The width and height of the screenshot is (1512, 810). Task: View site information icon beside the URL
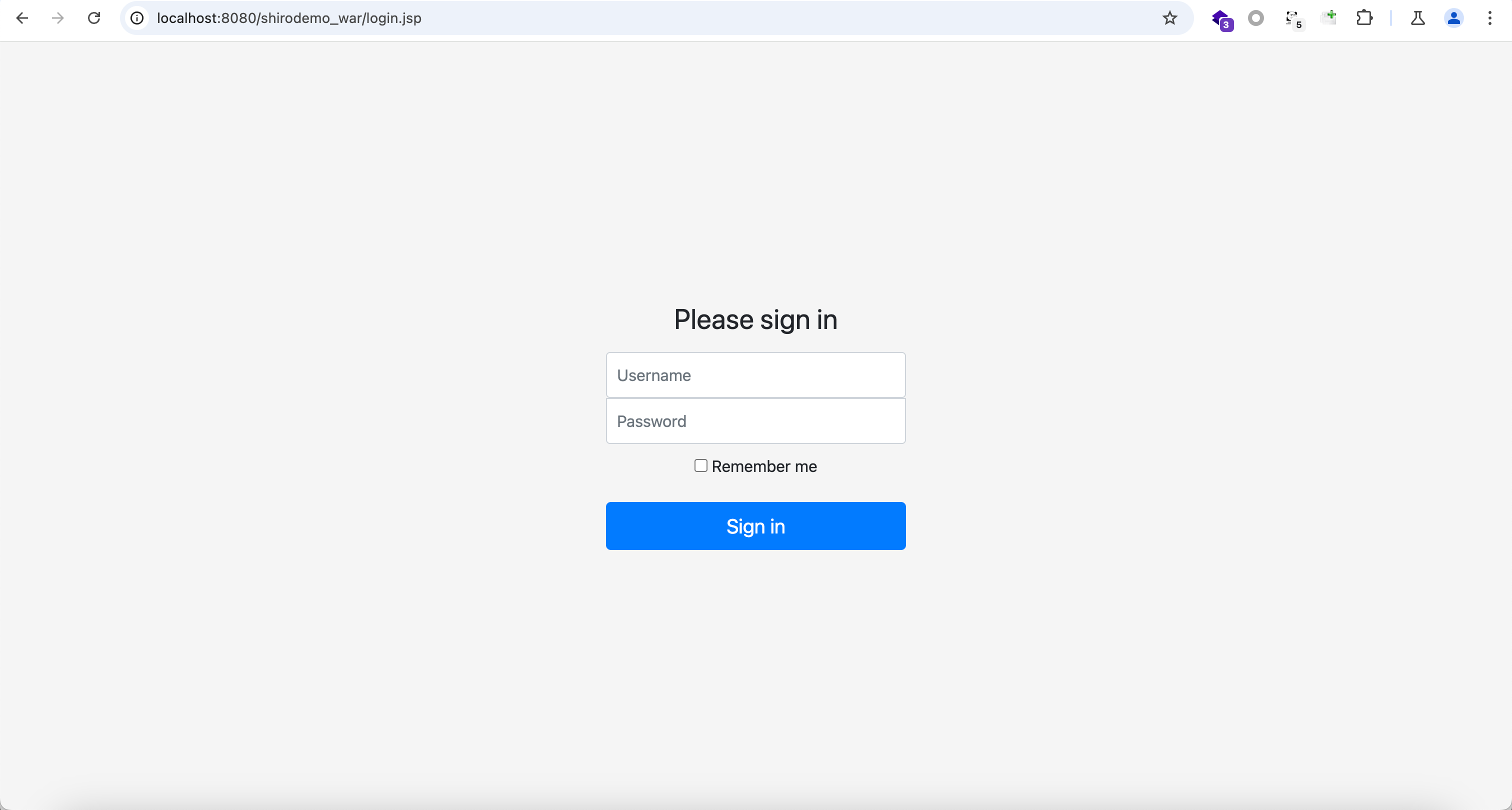(x=137, y=18)
